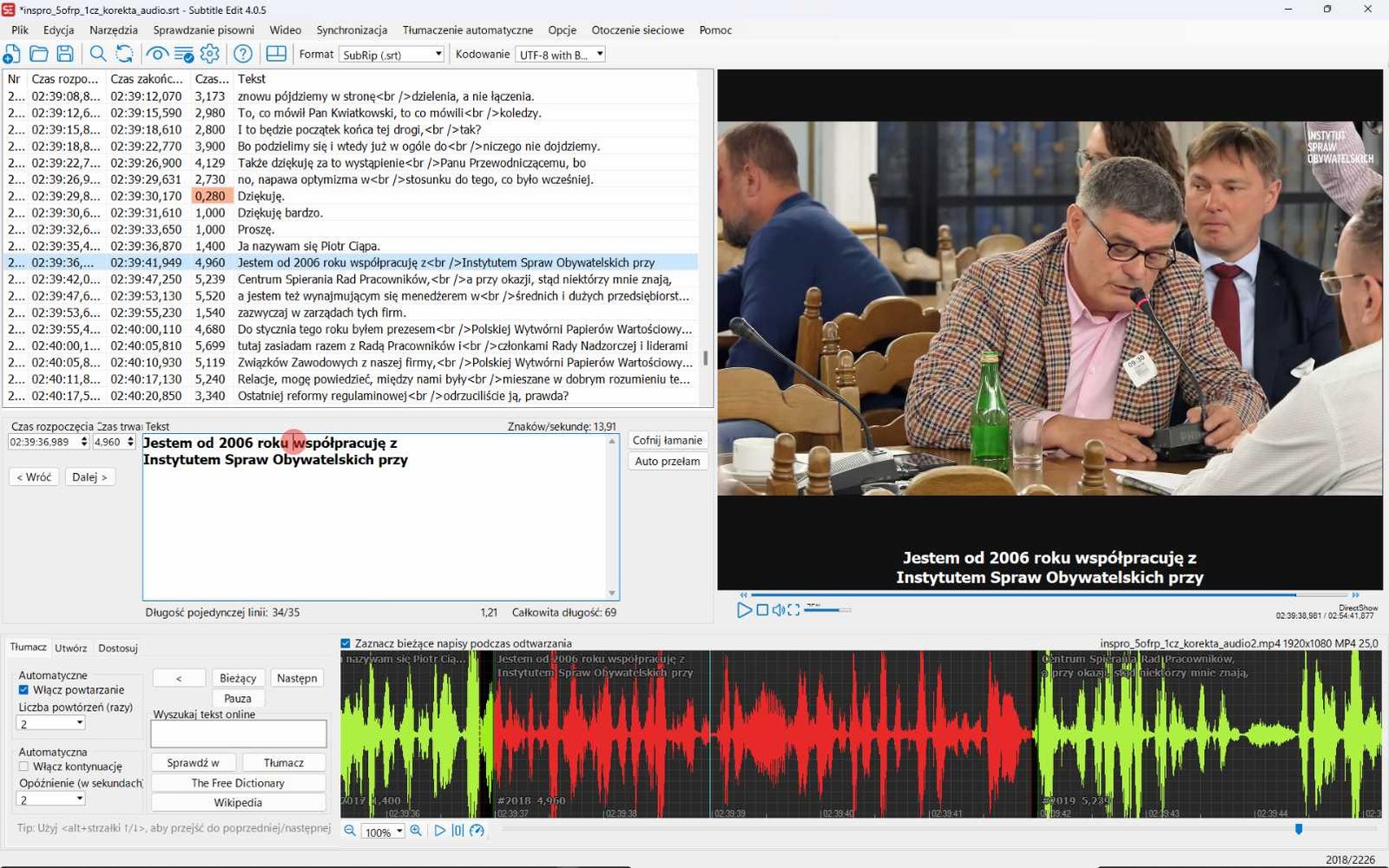Switch to the Utwórz tab
Screen dimensions: 1389x868
tap(71, 648)
